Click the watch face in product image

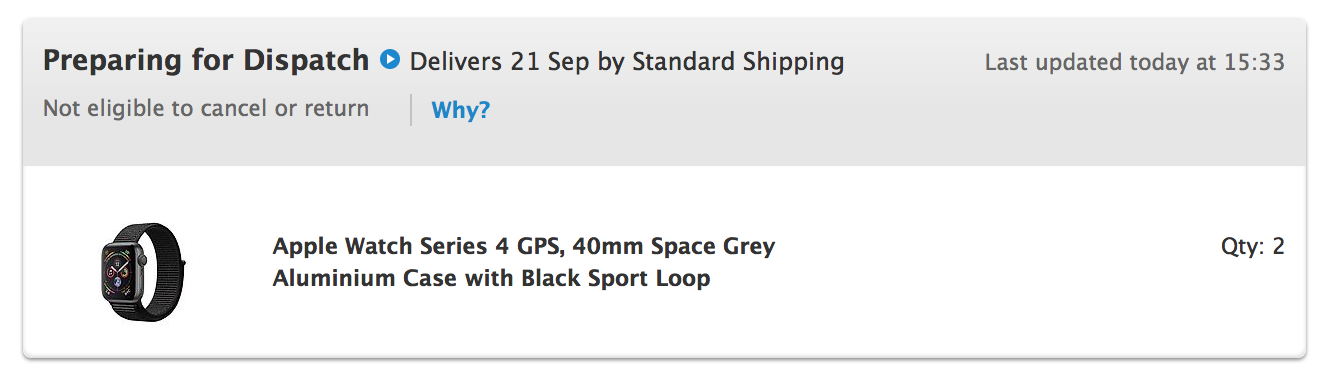pyautogui.click(x=121, y=272)
